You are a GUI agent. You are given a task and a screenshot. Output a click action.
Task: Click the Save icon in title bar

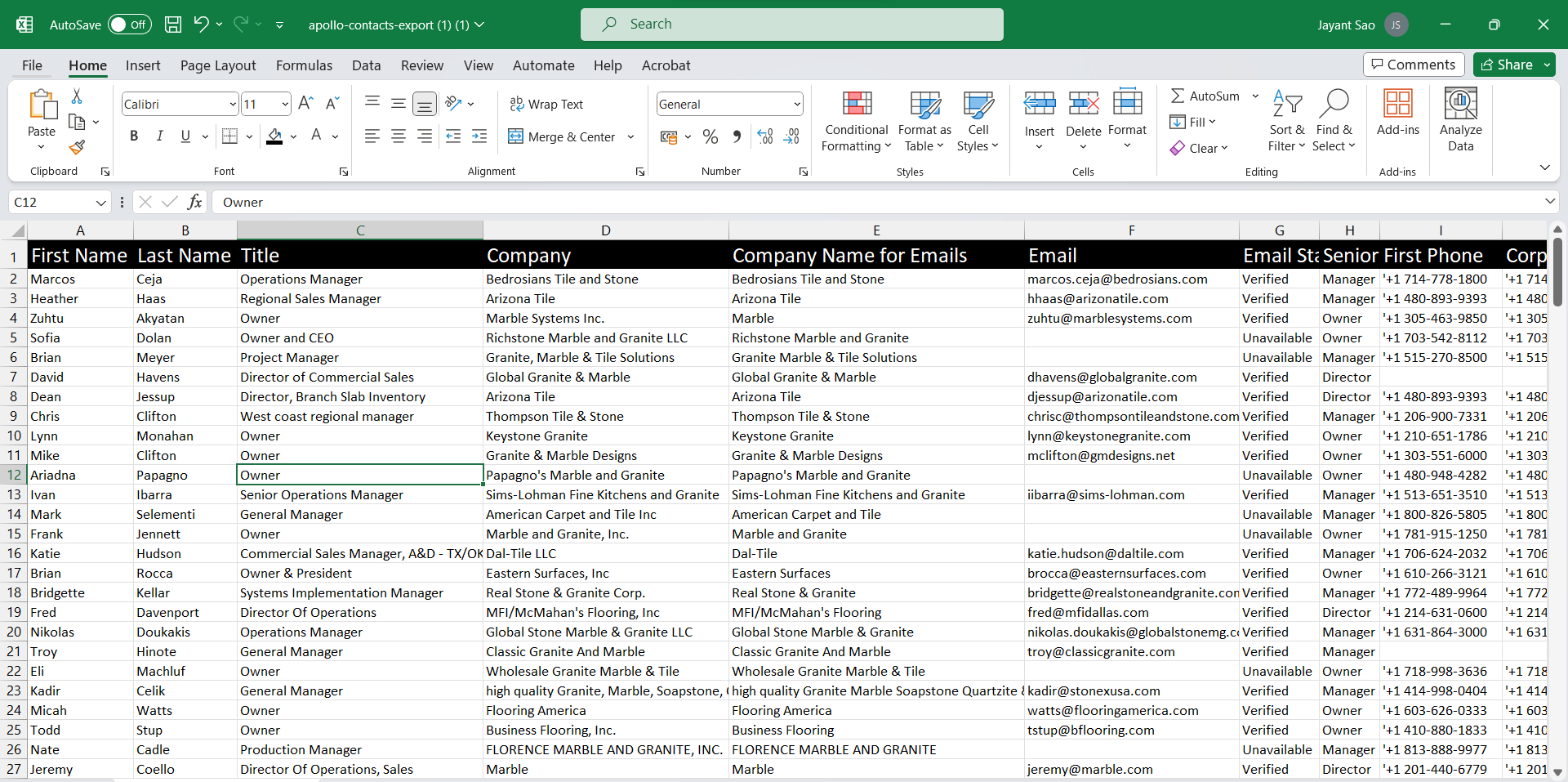pos(173,25)
